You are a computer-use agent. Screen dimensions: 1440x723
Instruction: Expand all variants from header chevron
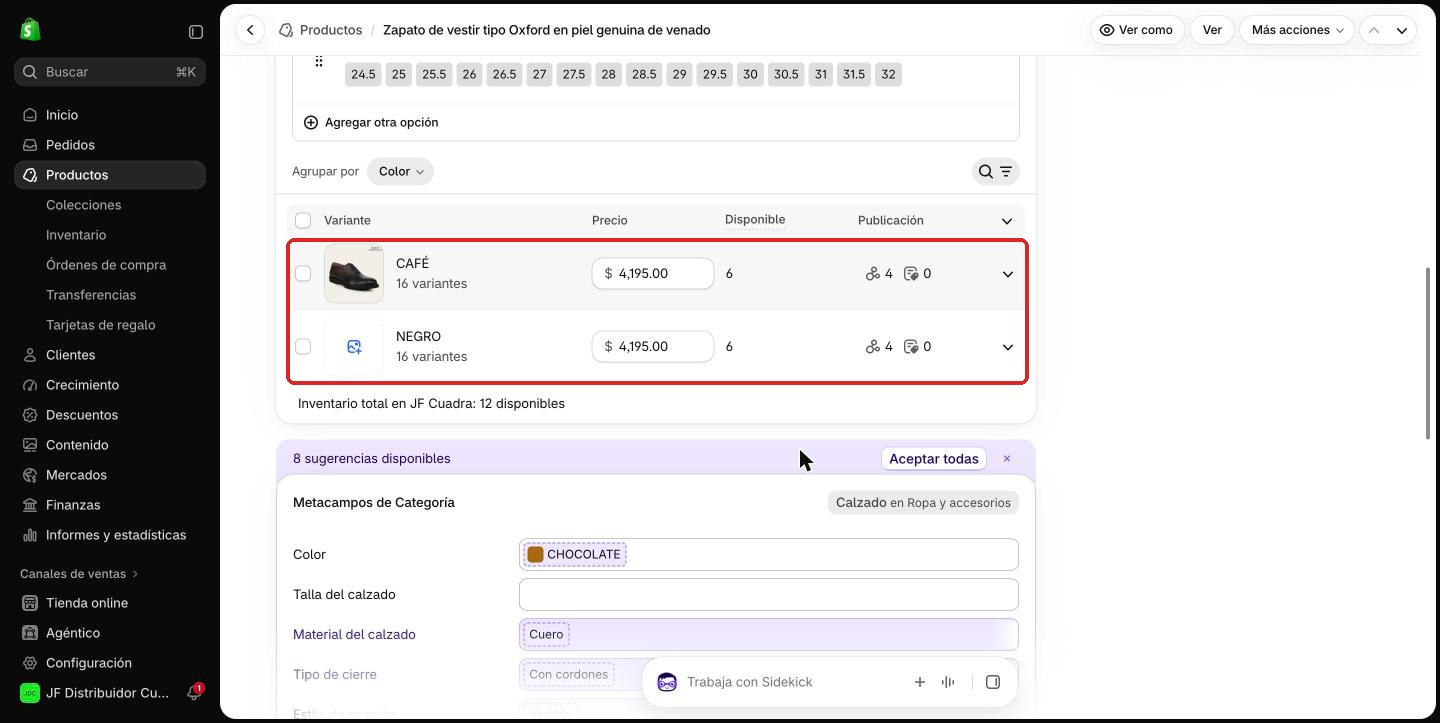tap(1007, 221)
